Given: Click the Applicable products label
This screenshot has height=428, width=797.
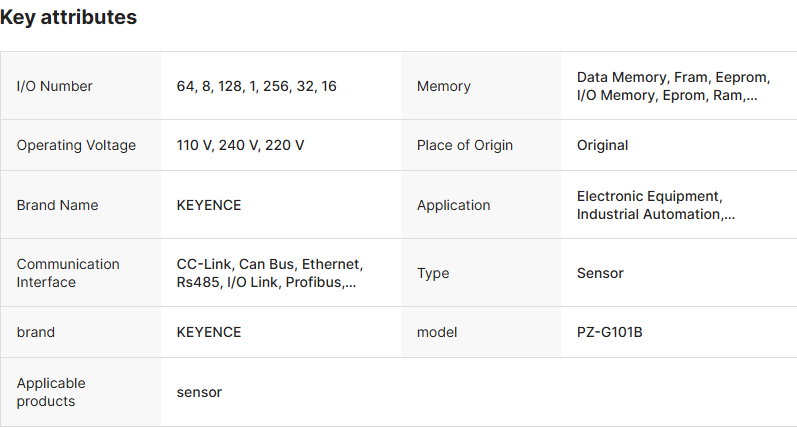Looking at the screenshot, I should pyautogui.click(x=51, y=392).
